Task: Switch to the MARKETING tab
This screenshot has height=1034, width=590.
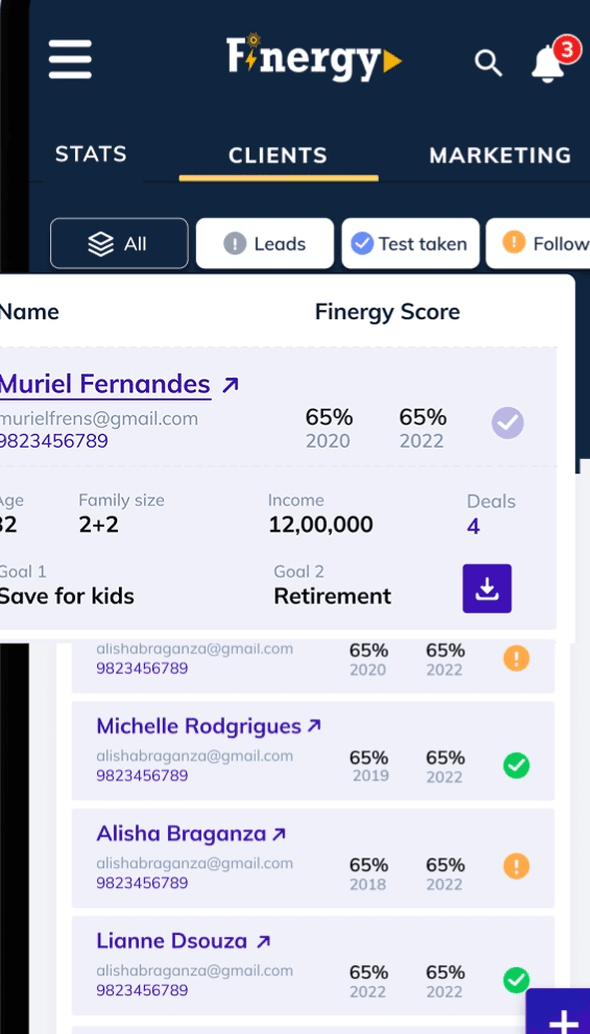Action: [500, 156]
